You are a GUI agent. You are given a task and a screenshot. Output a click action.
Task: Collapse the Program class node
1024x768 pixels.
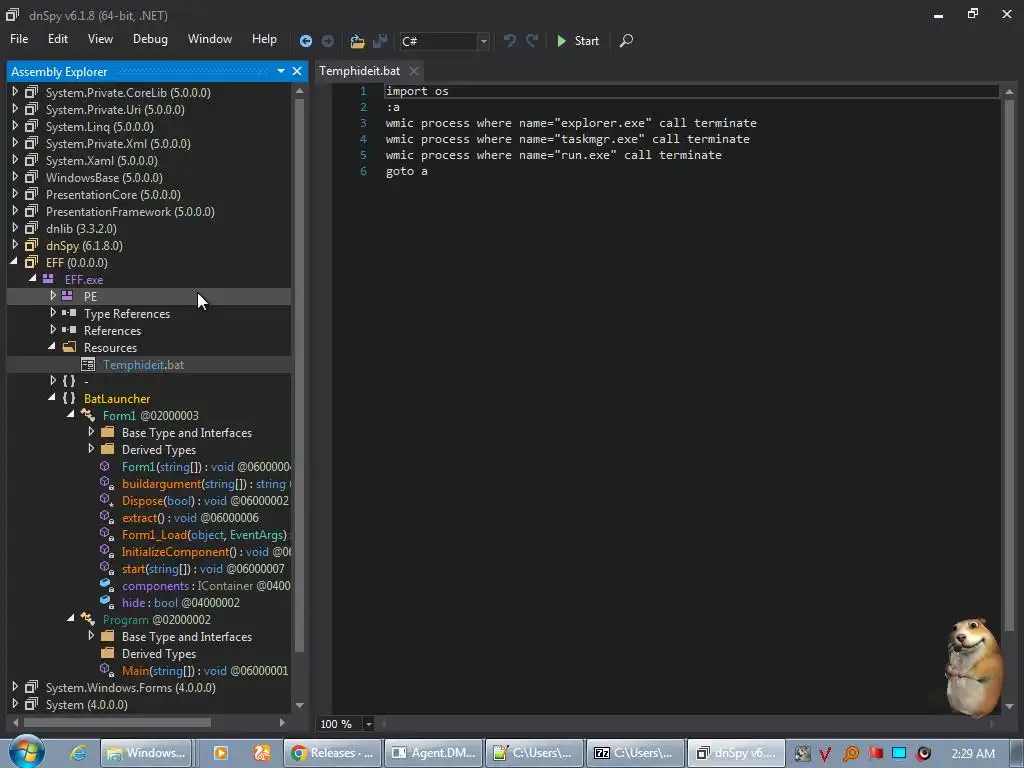point(71,618)
